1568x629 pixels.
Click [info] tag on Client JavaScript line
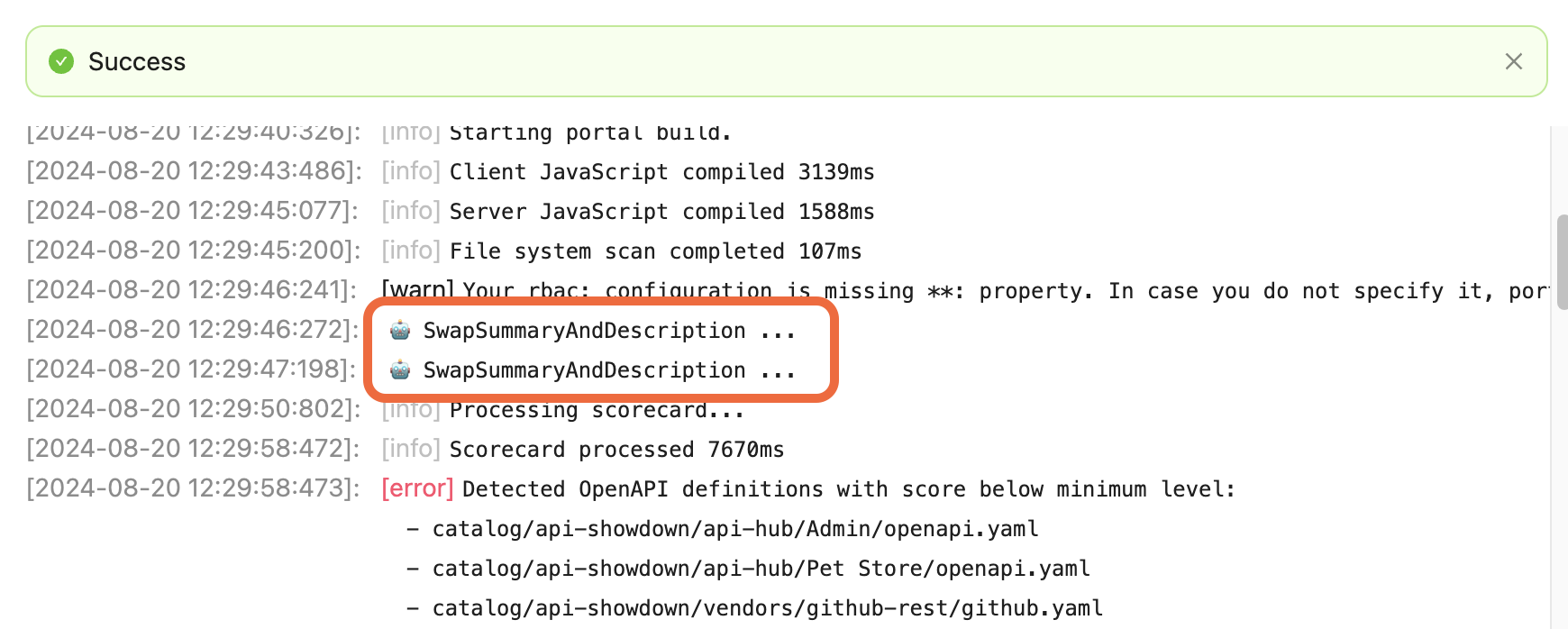click(x=411, y=171)
